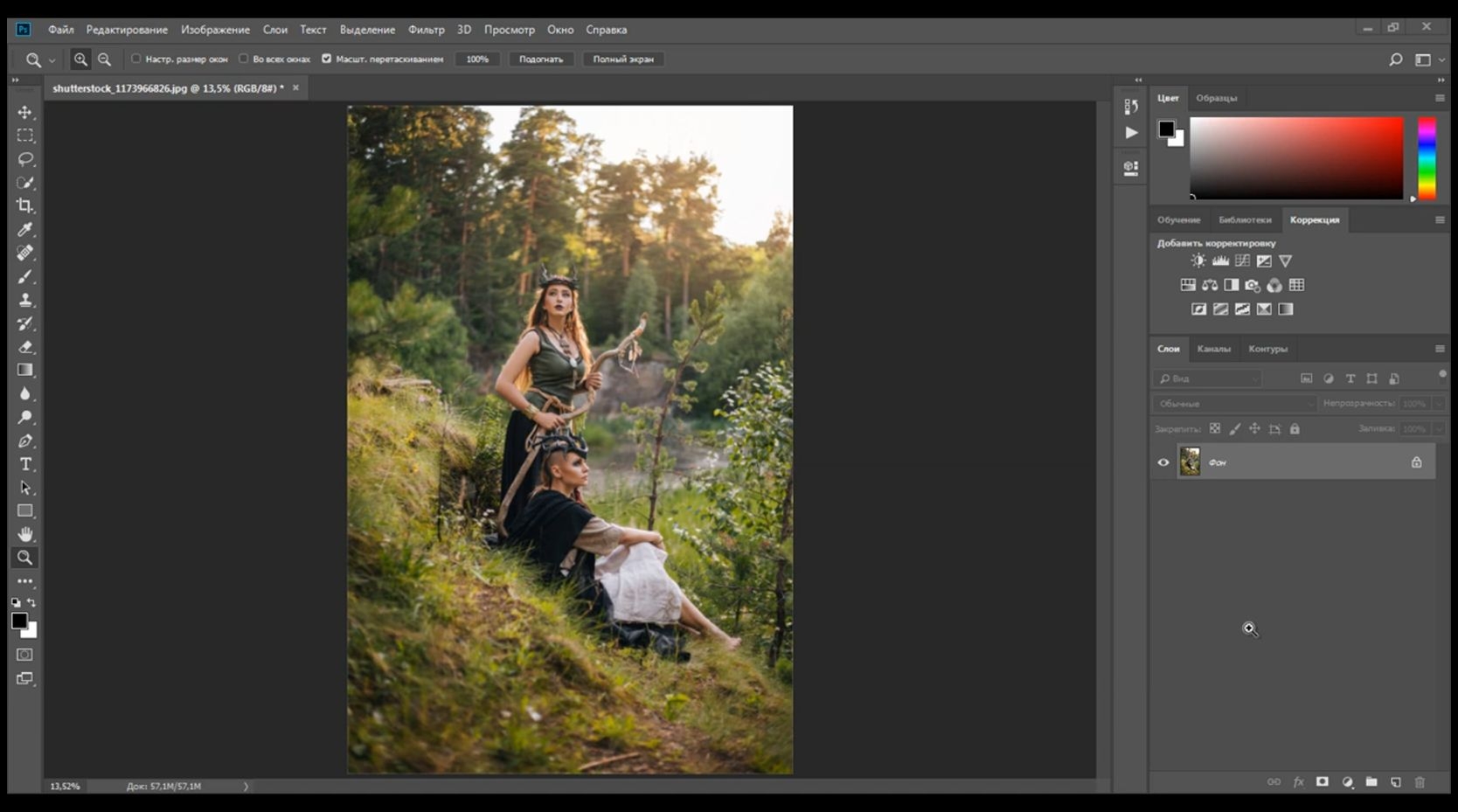Click the hue spectrum slider
The width and height of the screenshot is (1458, 812).
(1427, 158)
